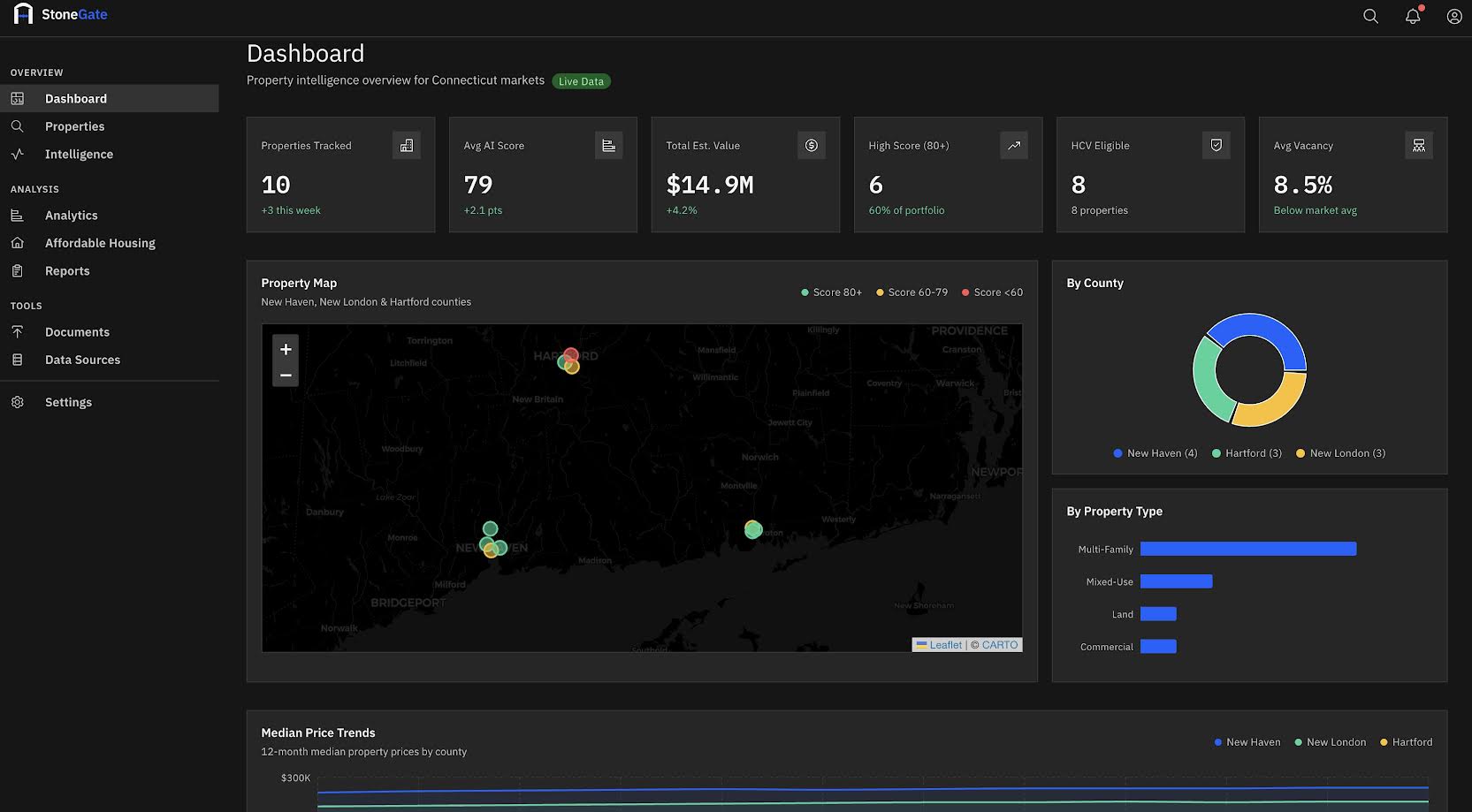The width and height of the screenshot is (1472, 812).
Task: Click the "8.5%" vacancy value
Action: [x=1303, y=185]
